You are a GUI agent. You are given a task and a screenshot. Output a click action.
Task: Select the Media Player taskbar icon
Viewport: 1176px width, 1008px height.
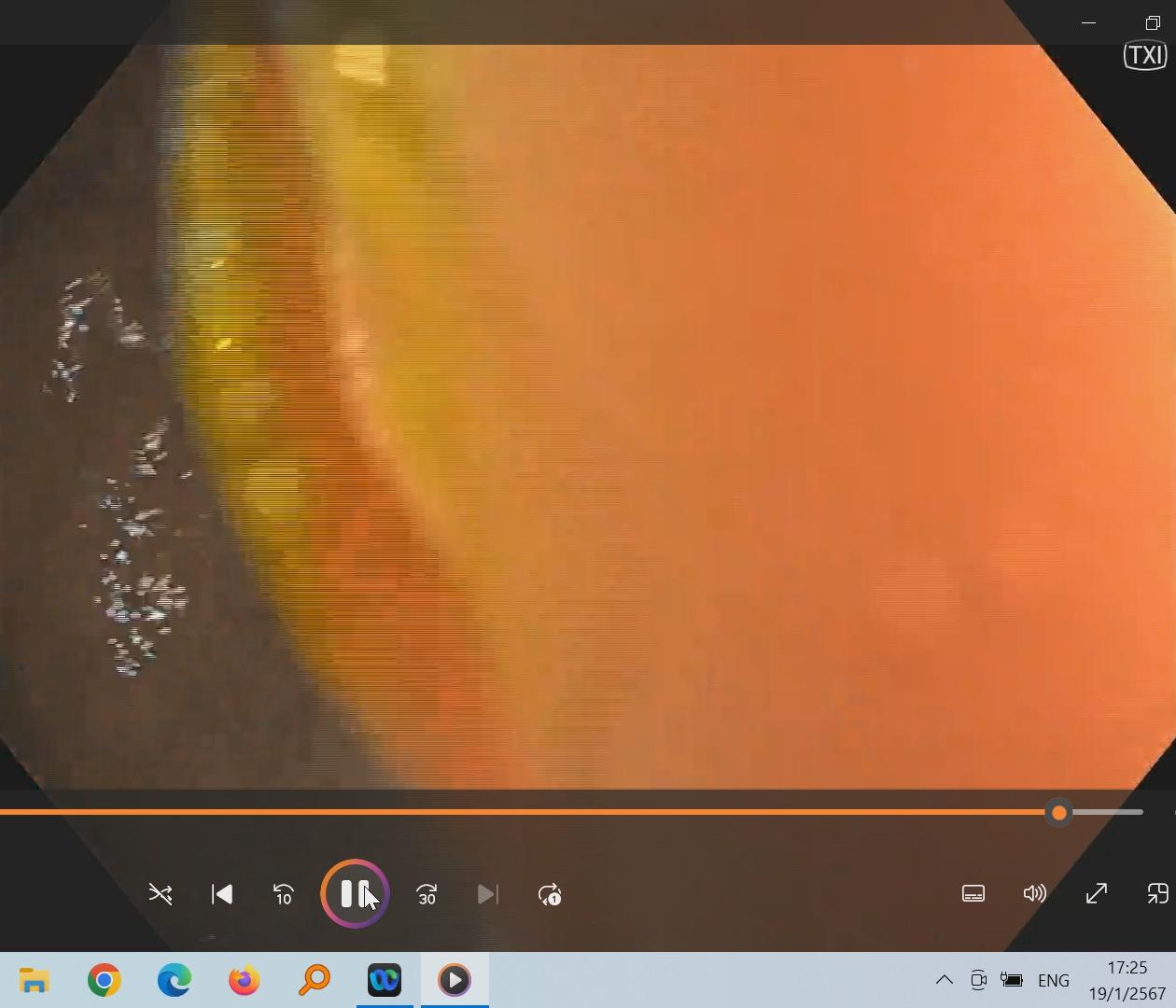(x=455, y=980)
